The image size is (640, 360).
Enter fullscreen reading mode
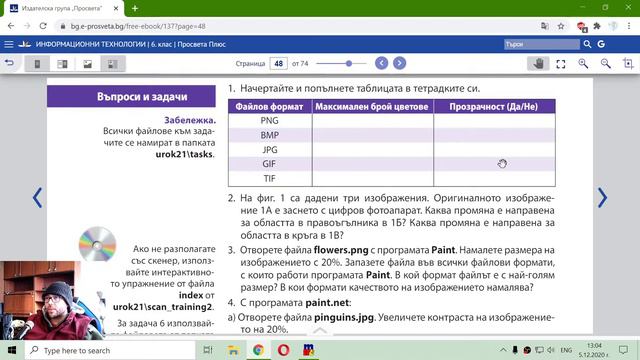pyautogui.click(x=560, y=64)
